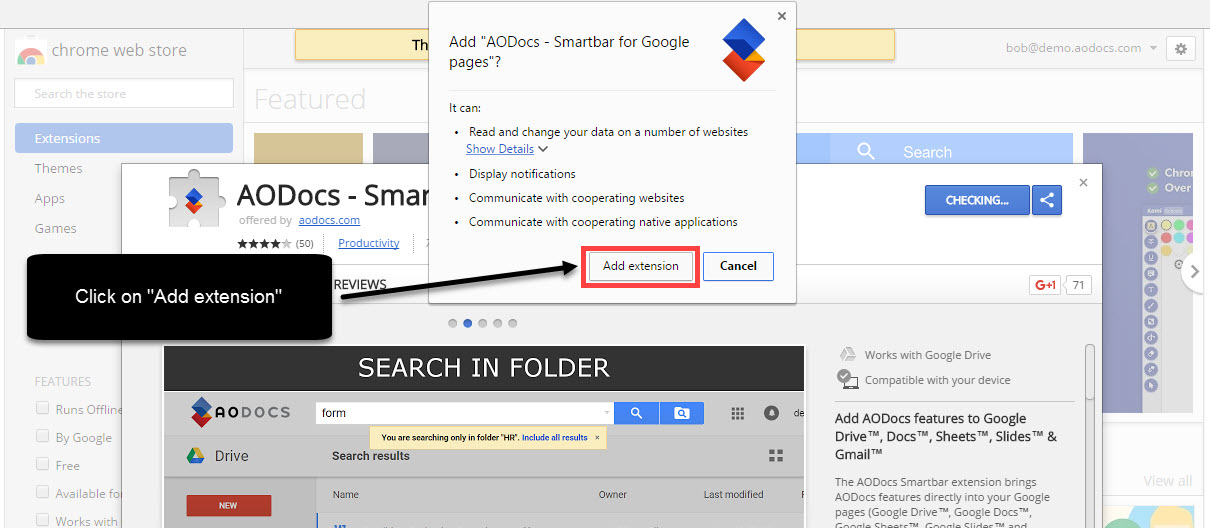Image resolution: width=1210 pixels, height=528 pixels.
Task: Open the aodocs.com developer link
Action: tap(329, 220)
